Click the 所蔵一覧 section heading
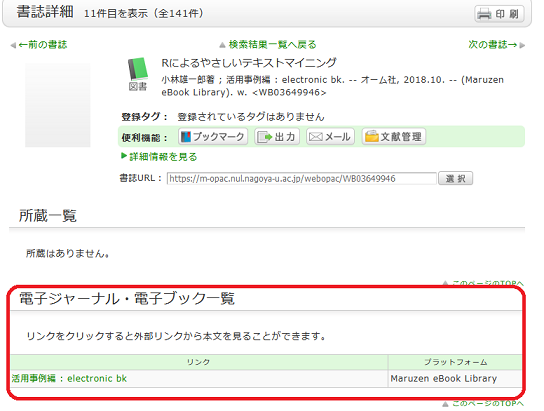 pyautogui.click(x=48, y=215)
